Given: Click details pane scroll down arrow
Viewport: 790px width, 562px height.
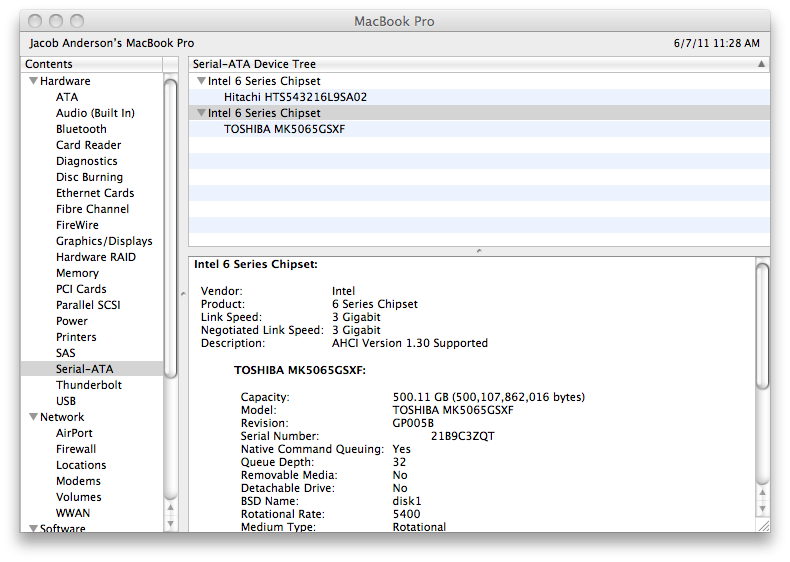Looking at the screenshot, I should (x=763, y=509).
